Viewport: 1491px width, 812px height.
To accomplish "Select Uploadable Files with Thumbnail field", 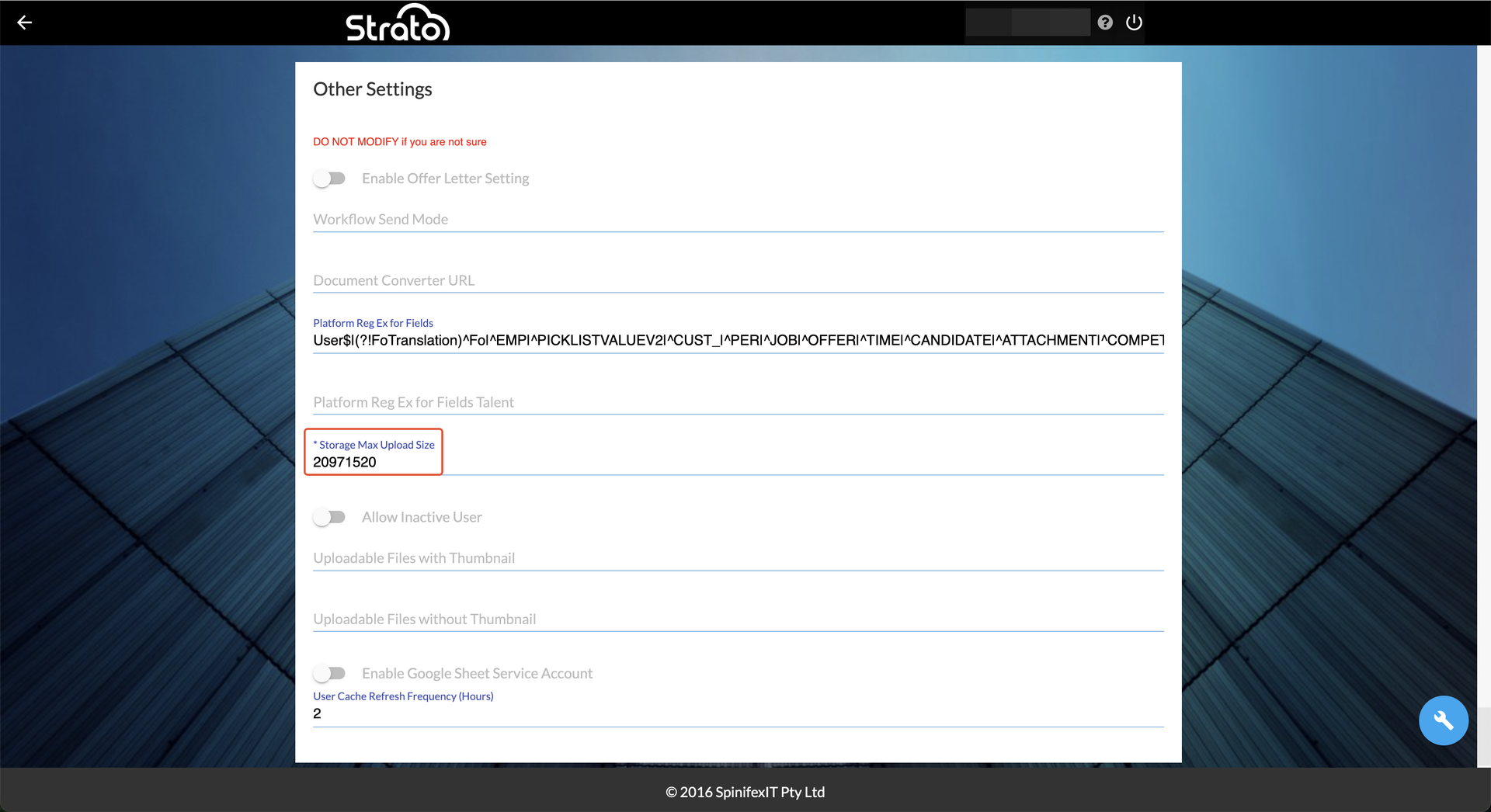I will coord(738,558).
